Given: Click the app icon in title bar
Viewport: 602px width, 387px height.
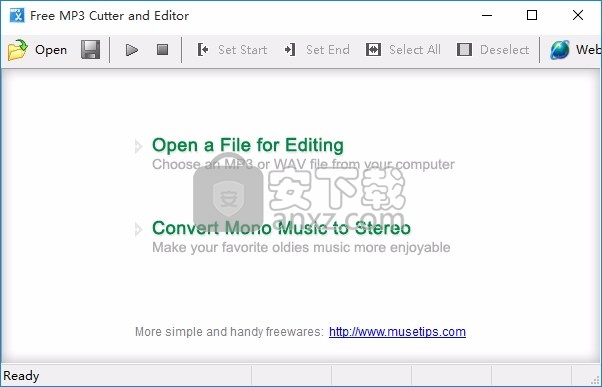Looking at the screenshot, I should [17, 15].
